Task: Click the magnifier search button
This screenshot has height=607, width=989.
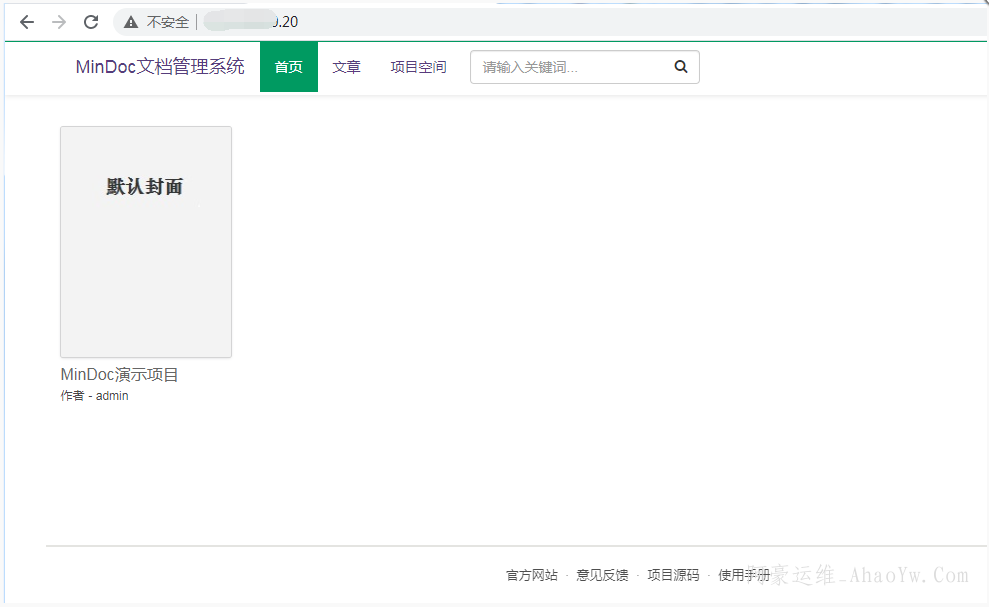Action: (x=681, y=67)
